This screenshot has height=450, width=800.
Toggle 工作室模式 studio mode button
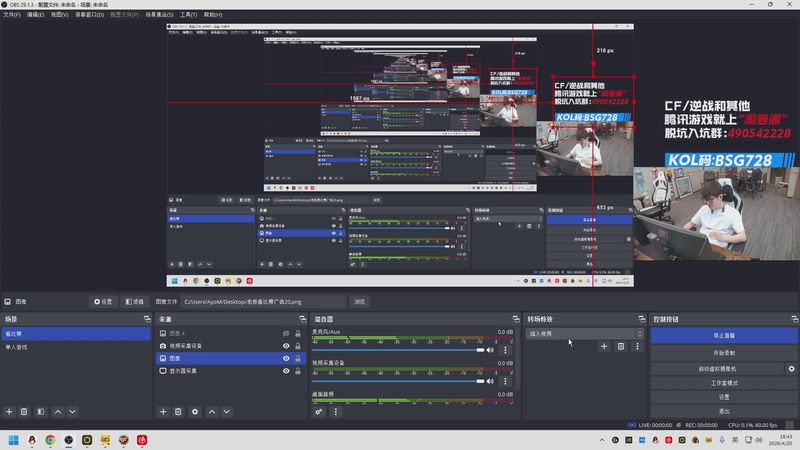724,383
